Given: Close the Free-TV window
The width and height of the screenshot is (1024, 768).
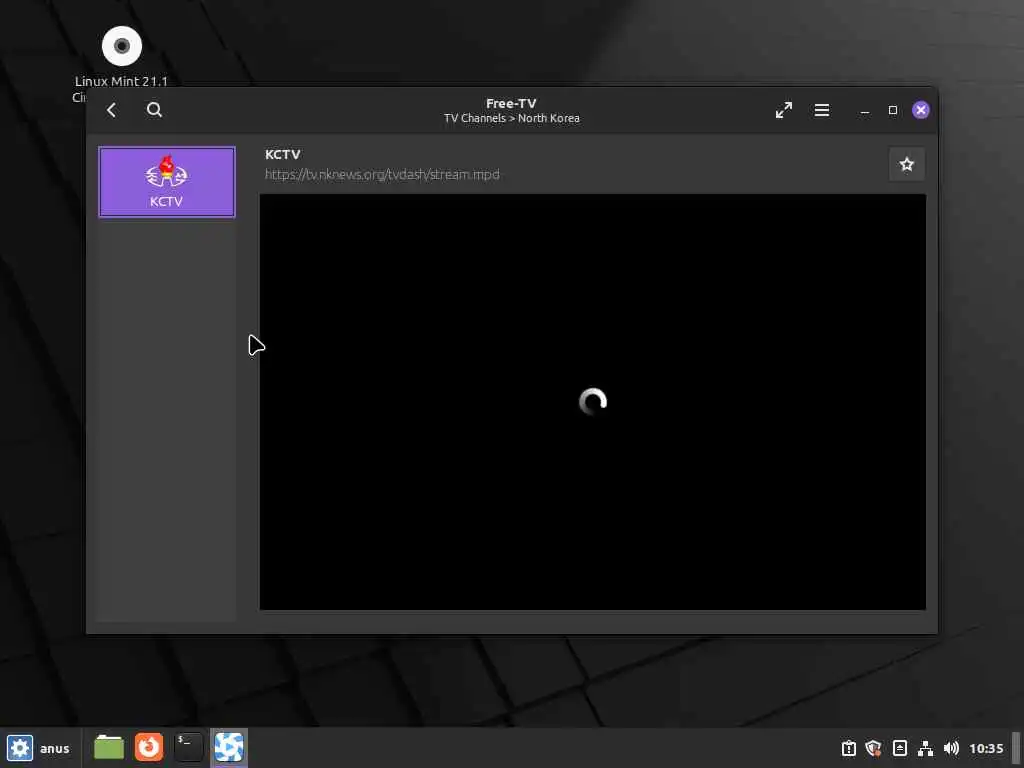Looking at the screenshot, I should (x=921, y=110).
